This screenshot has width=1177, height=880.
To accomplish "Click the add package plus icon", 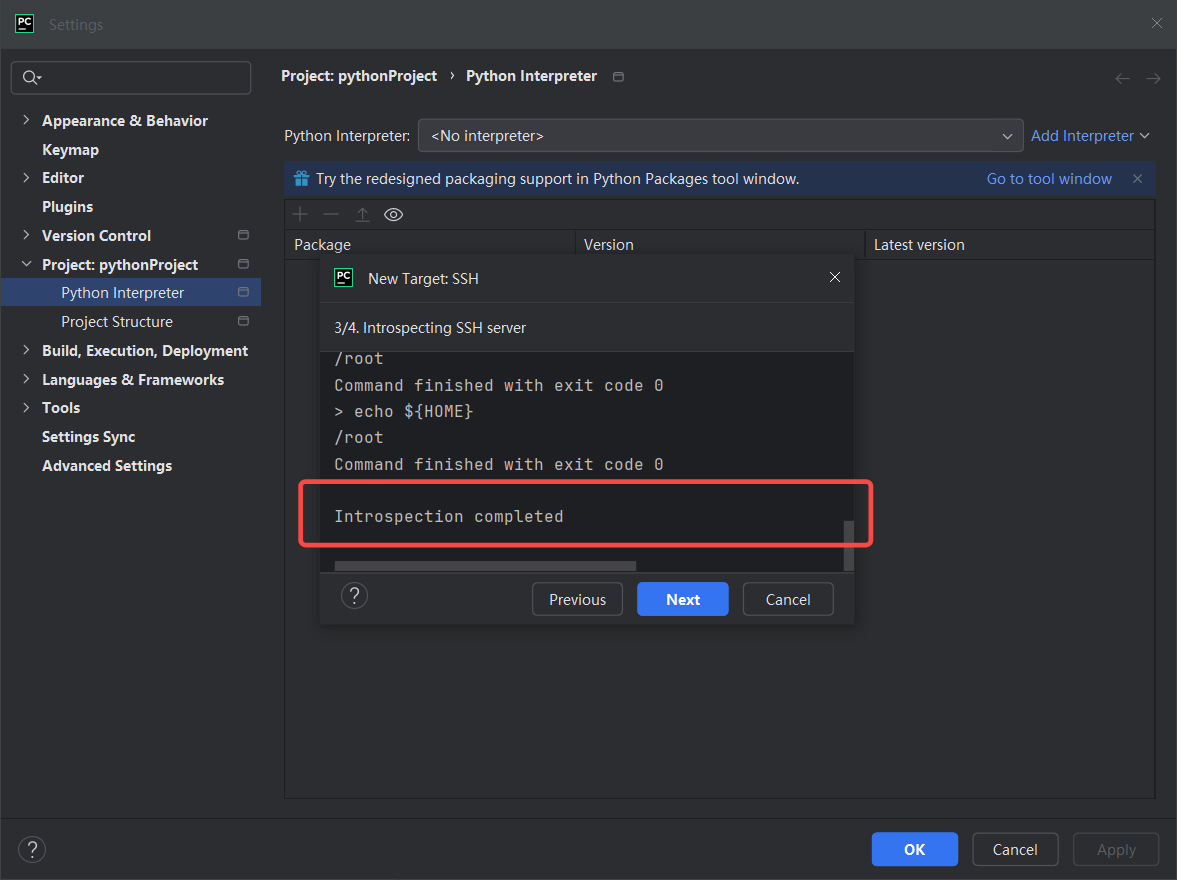I will (x=300, y=215).
